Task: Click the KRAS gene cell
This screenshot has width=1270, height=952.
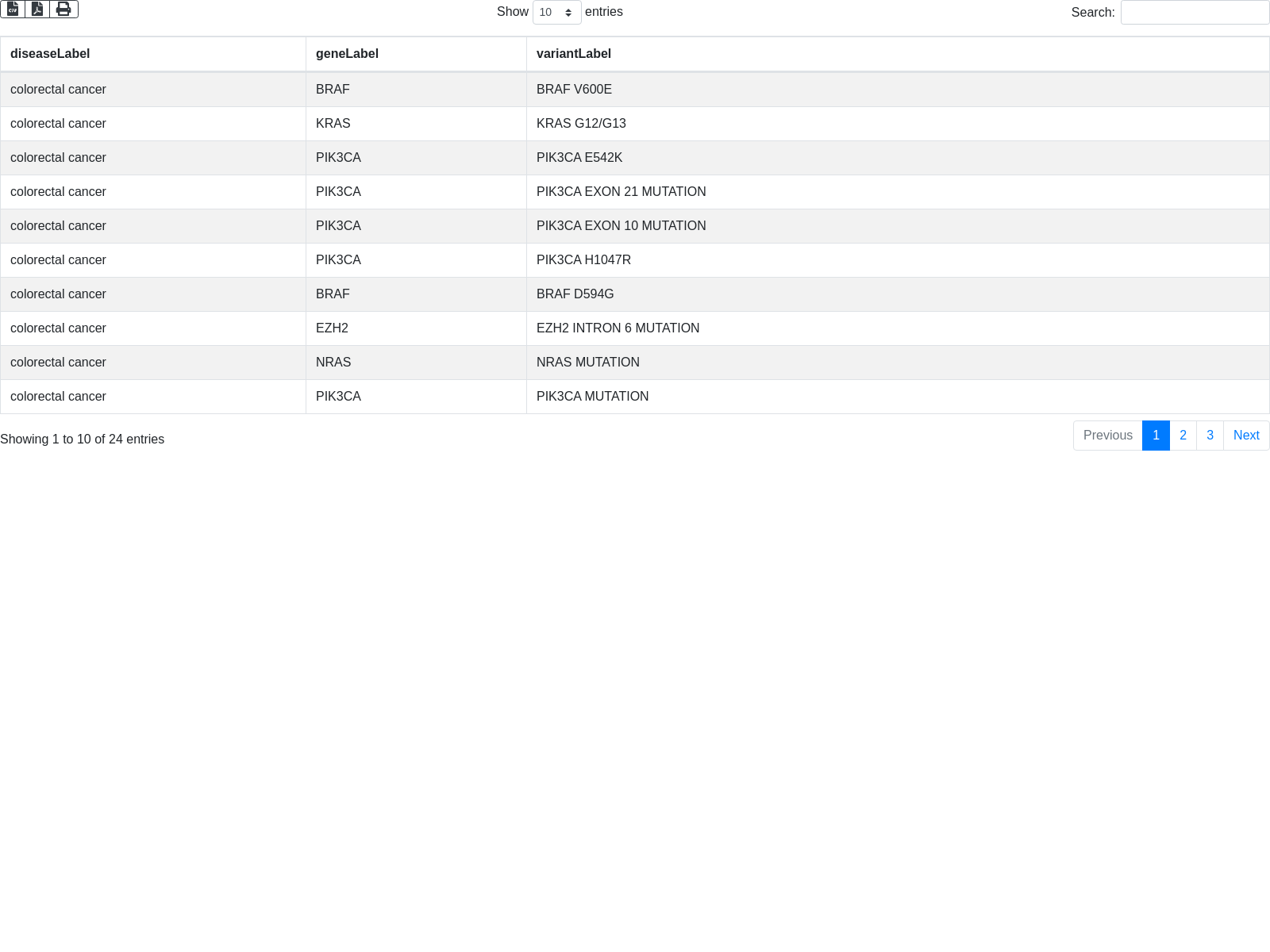Action: point(416,124)
